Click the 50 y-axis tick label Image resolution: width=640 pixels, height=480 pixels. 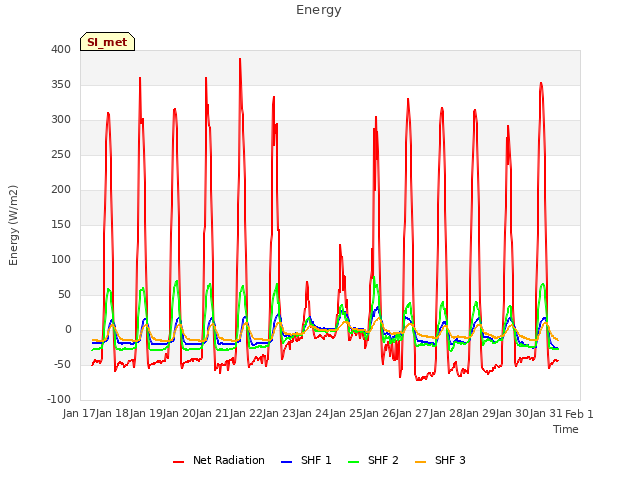64,295
